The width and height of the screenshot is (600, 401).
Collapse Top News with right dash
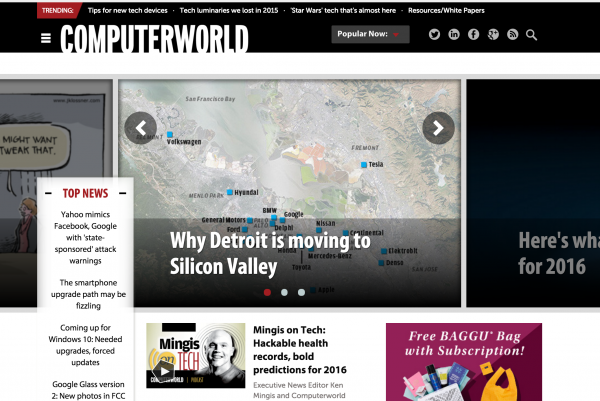pos(122,193)
